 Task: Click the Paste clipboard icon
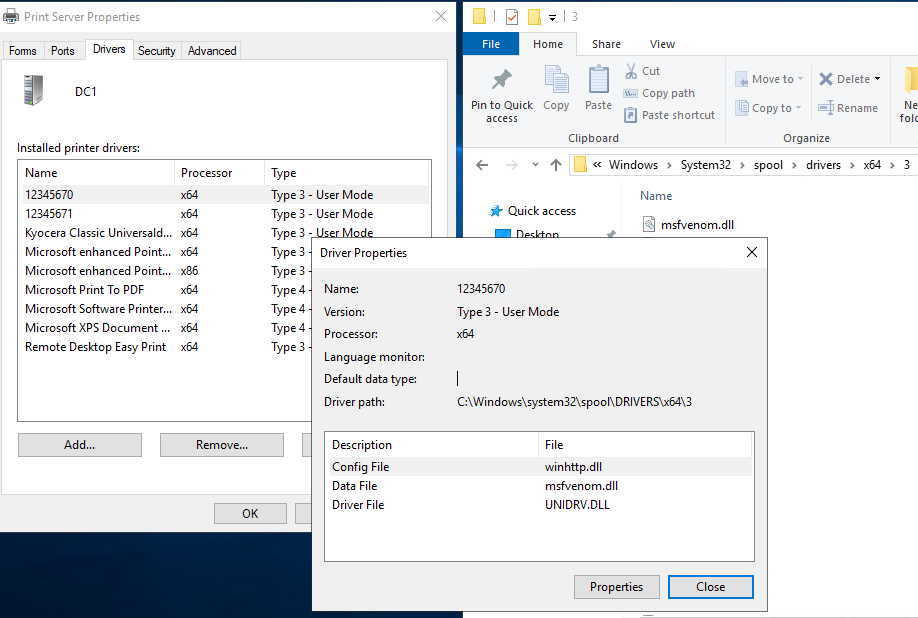coord(598,80)
